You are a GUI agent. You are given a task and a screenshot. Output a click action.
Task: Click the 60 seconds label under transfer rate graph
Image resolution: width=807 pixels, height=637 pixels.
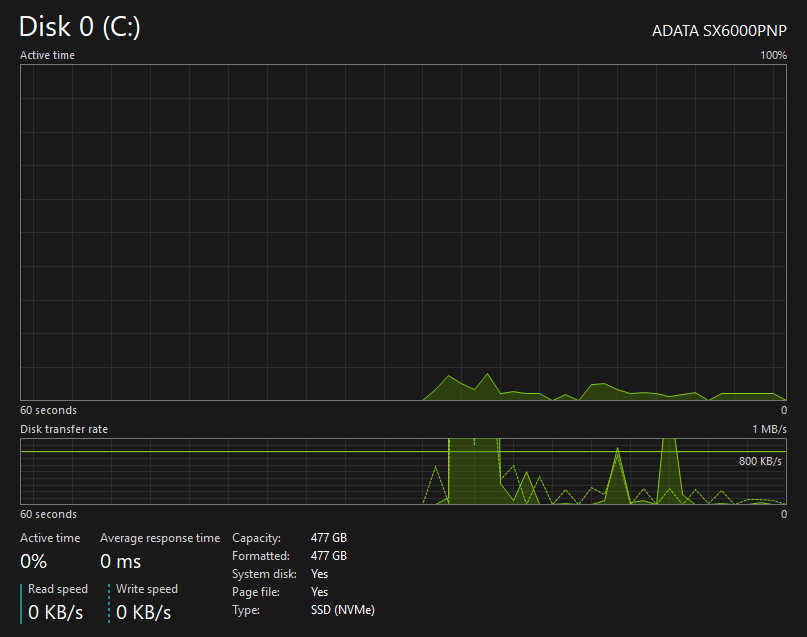(x=48, y=514)
